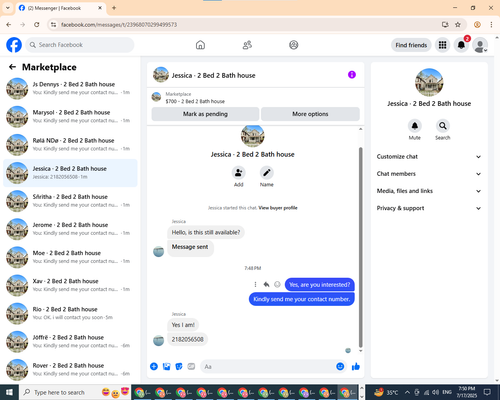Open the tab search dropdown in Chrome

click(x=8, y=8)
